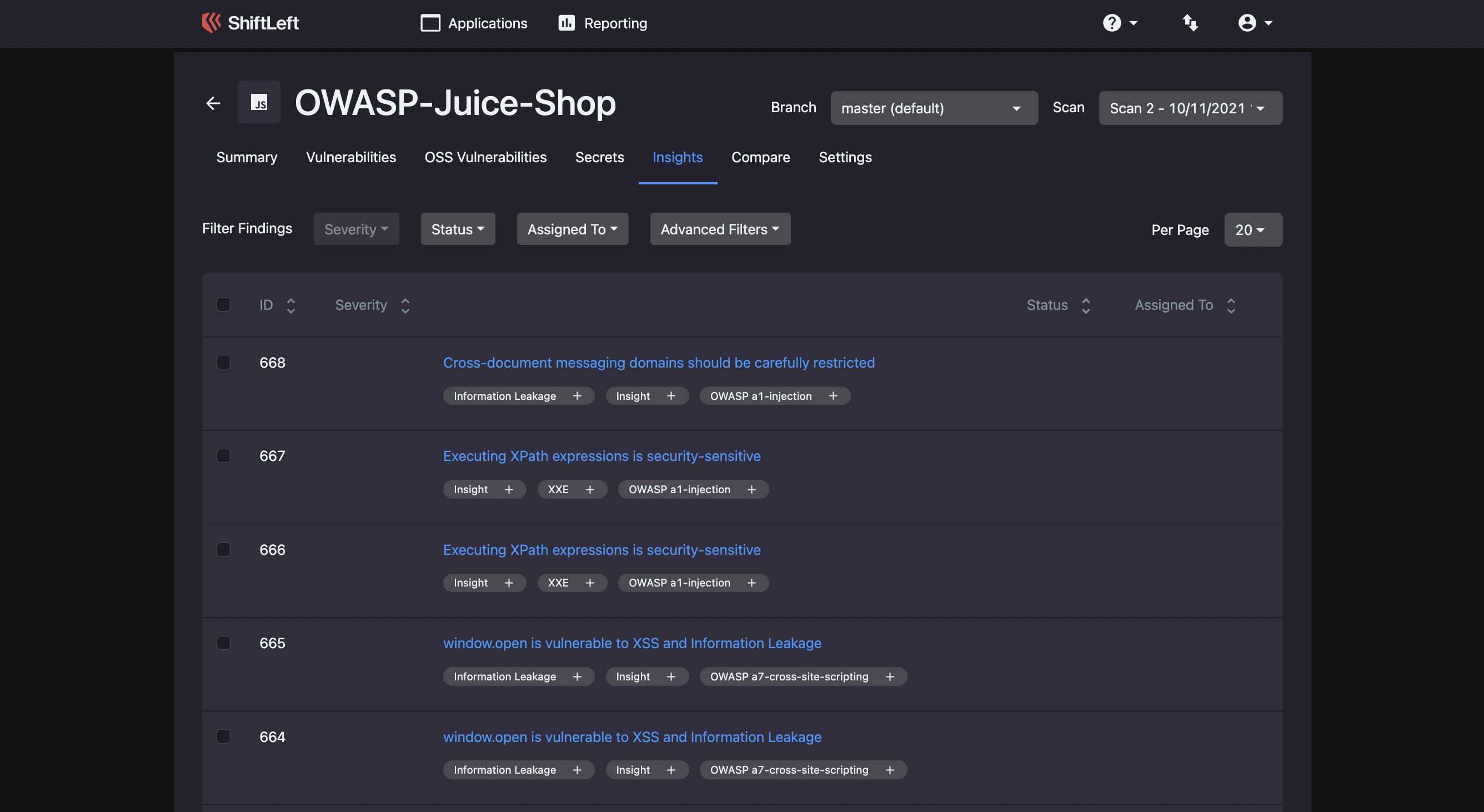Open Reporting in top navigation
This screenshot has height=812, width=1484.
(603, 23)
